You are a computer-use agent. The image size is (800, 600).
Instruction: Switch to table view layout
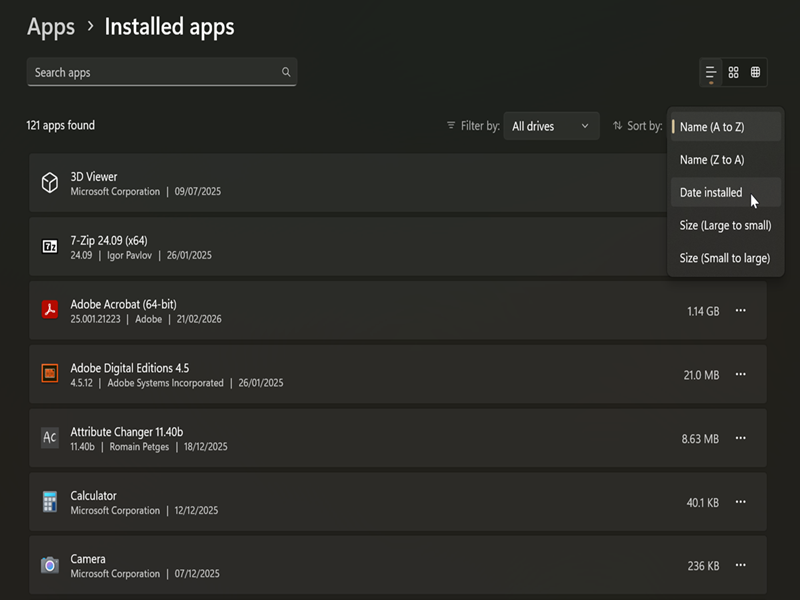point(755,72)
